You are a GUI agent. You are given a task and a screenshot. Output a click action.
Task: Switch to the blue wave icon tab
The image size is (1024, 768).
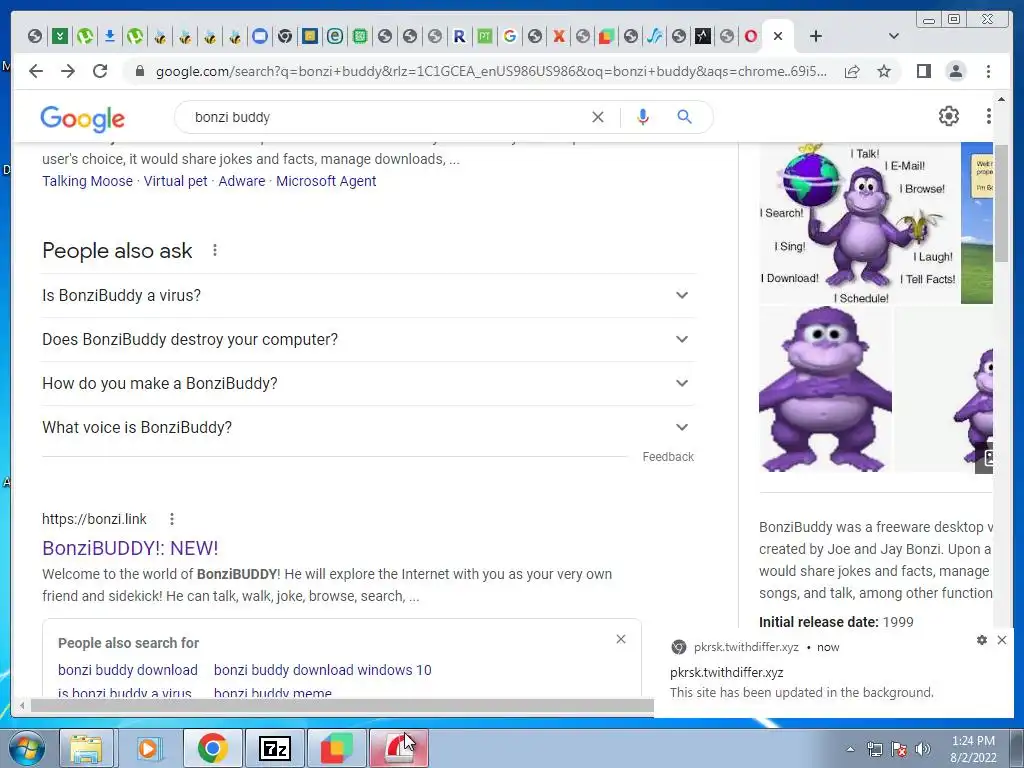click(x=654, y=36)
